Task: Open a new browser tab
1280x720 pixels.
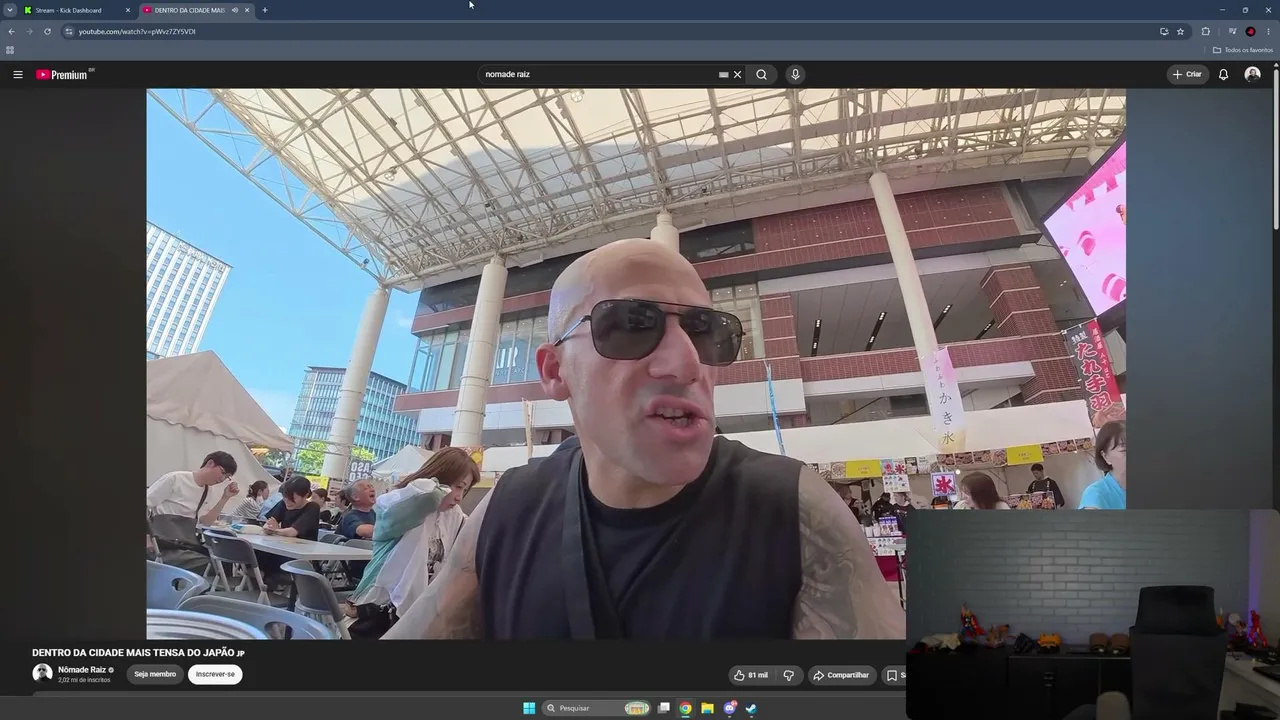Action: click(265, 10)
